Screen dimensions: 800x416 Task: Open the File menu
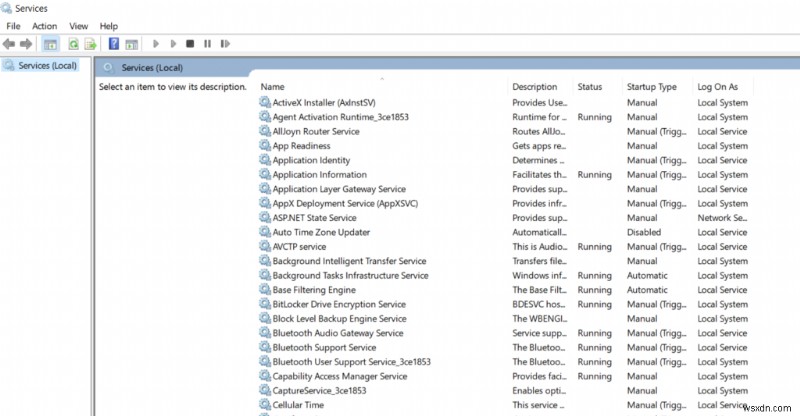(x=13, y=26)
